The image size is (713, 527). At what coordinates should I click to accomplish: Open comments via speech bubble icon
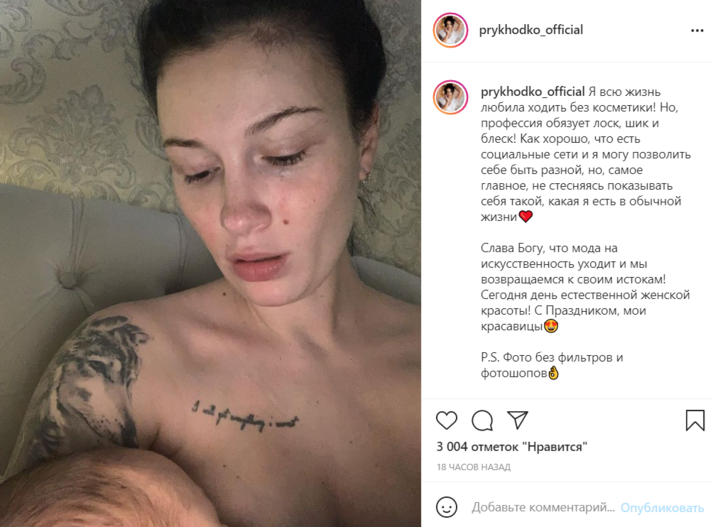tap(482, 420)
